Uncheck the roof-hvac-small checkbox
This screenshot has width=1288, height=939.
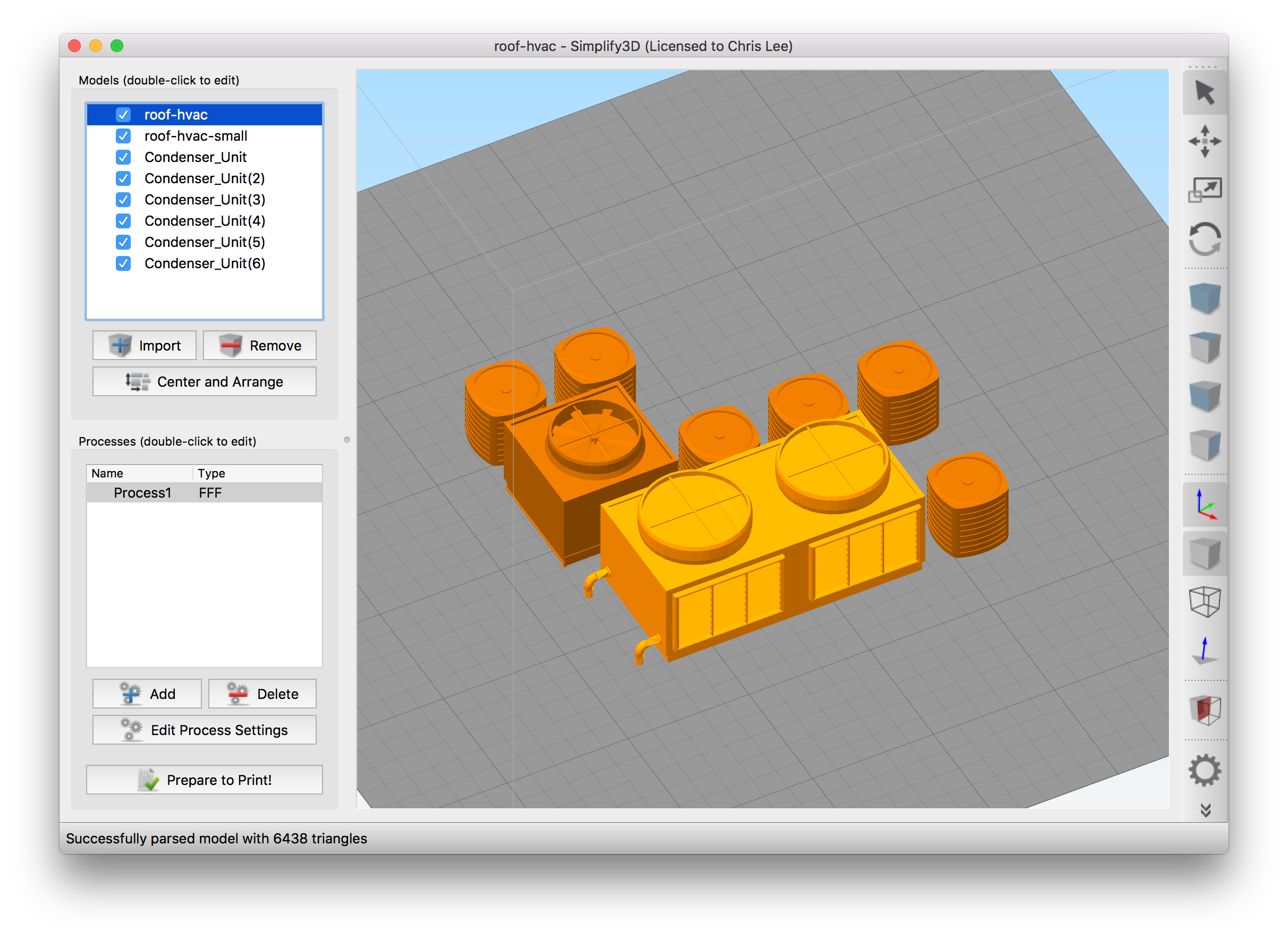123,136
